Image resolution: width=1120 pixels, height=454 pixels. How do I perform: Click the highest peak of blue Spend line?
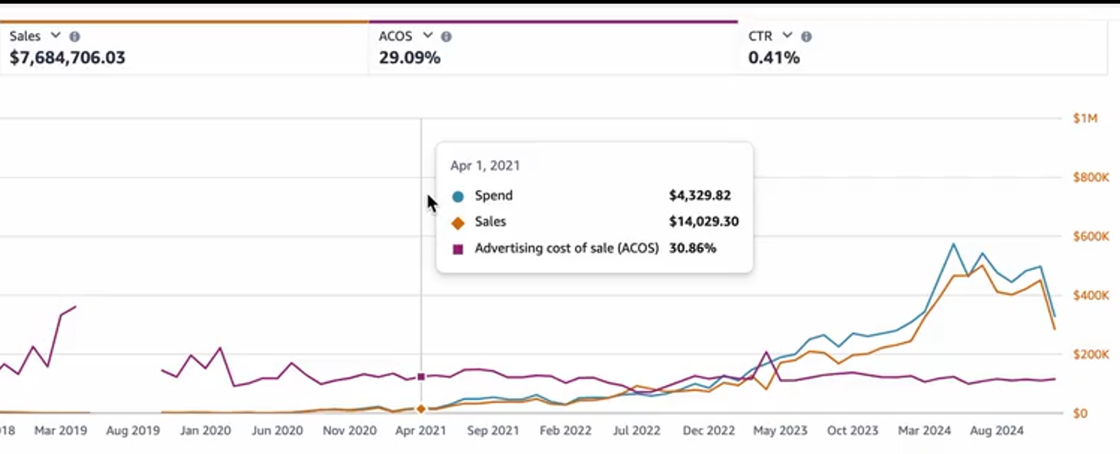(953, 243)
